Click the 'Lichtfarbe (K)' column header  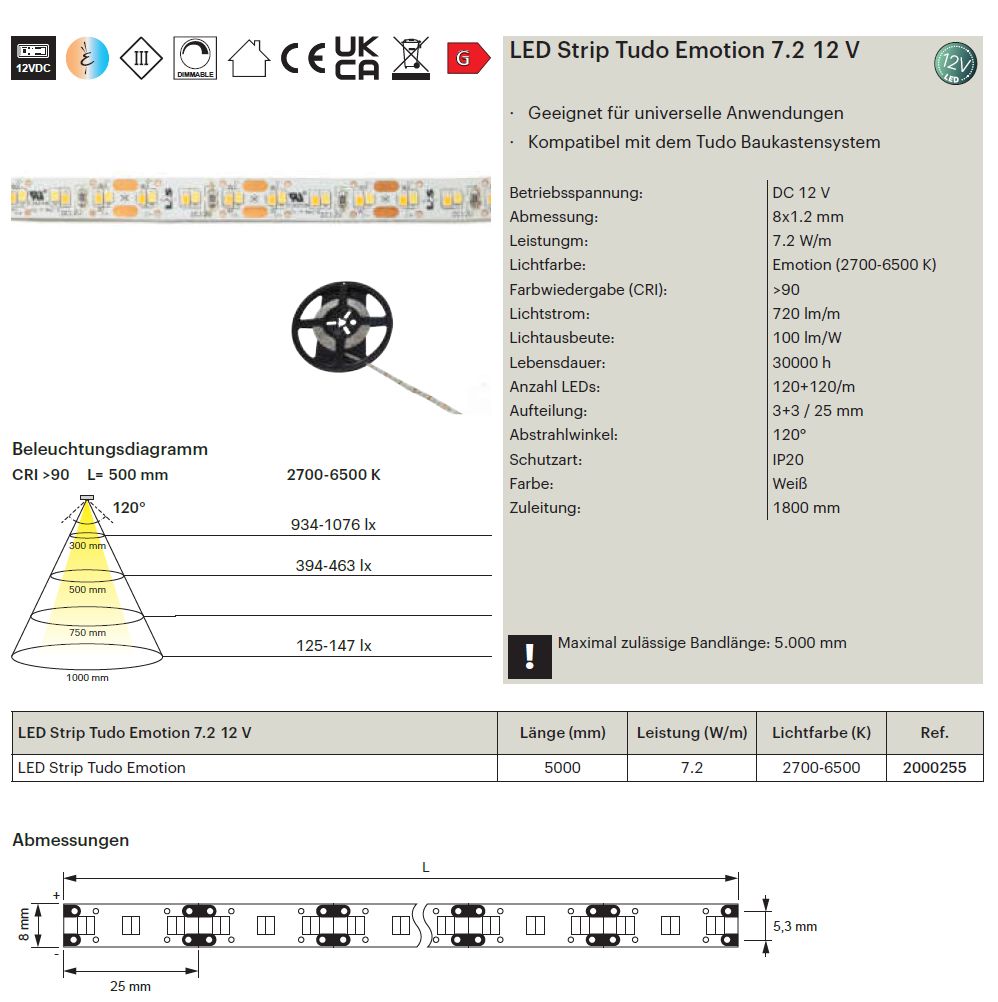pos(821,732)
